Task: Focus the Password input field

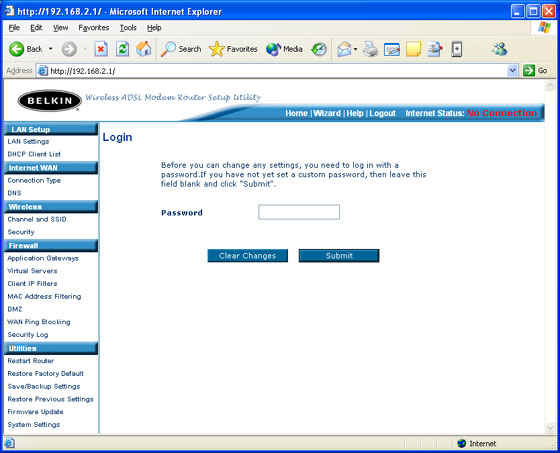Action: coord(299,212)
